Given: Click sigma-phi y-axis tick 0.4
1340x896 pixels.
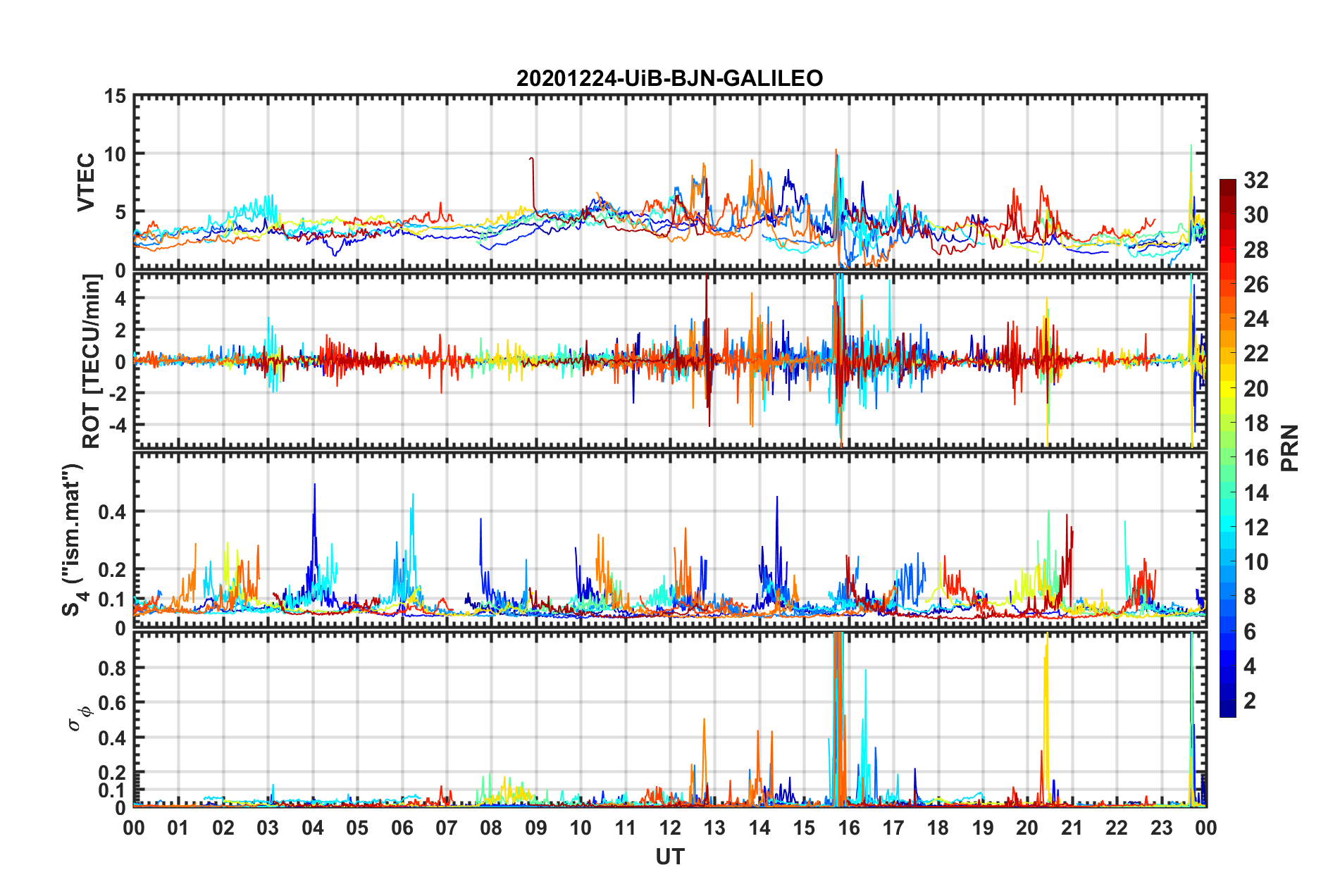Looking at the screenshot, I should pyautogui.click(x=113, y=738).
